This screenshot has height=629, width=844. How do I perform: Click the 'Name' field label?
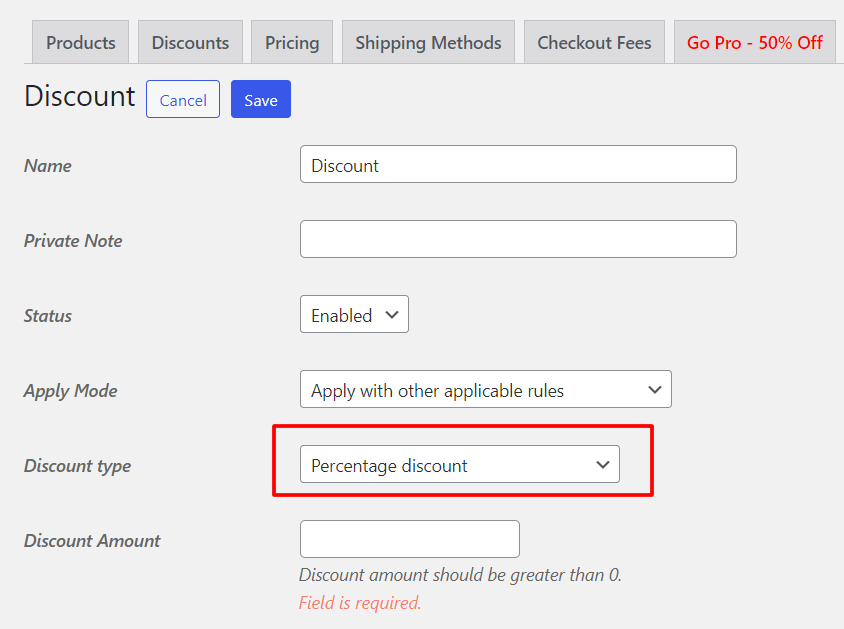(48, 166)
